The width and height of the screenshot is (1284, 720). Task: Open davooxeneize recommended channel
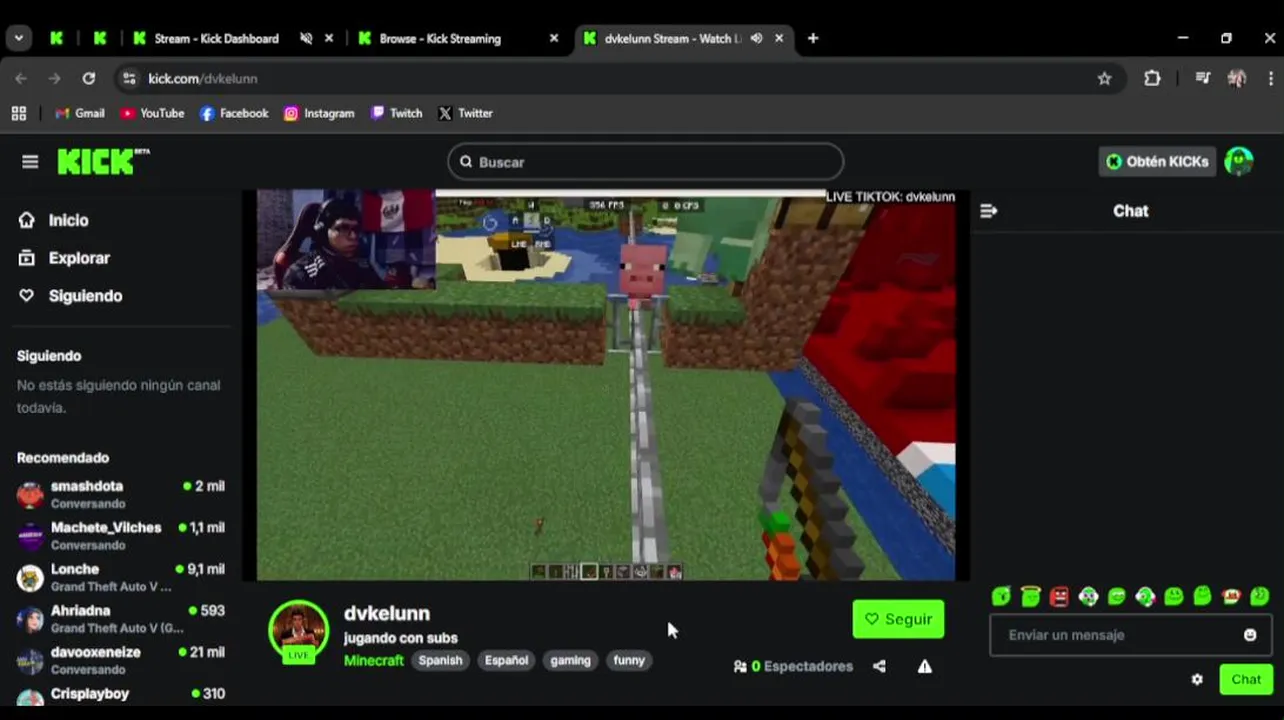[x=121, y=660]
